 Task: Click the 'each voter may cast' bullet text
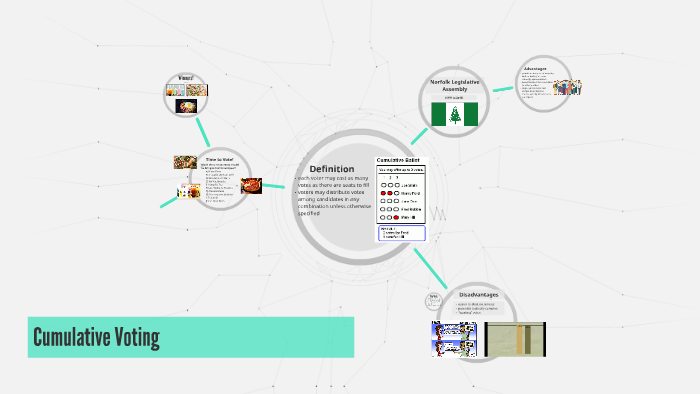(333, 181)
